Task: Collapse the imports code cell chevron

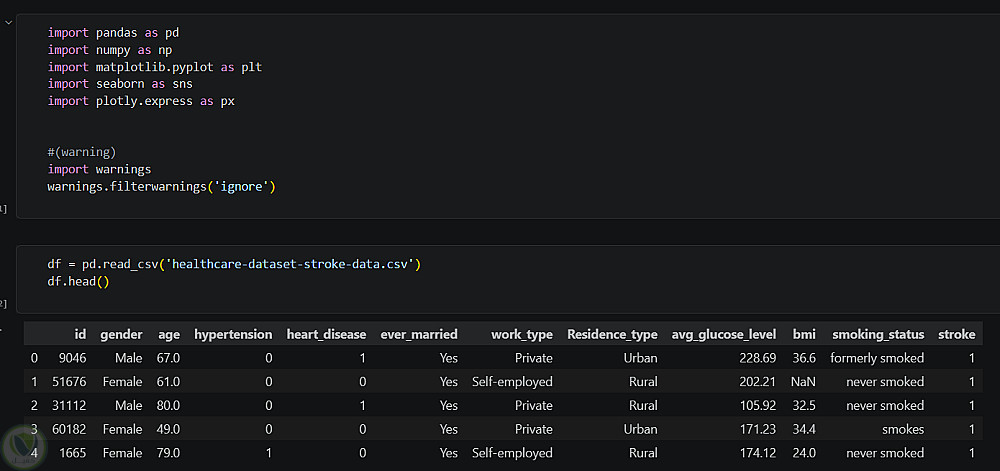Action: 8,20
